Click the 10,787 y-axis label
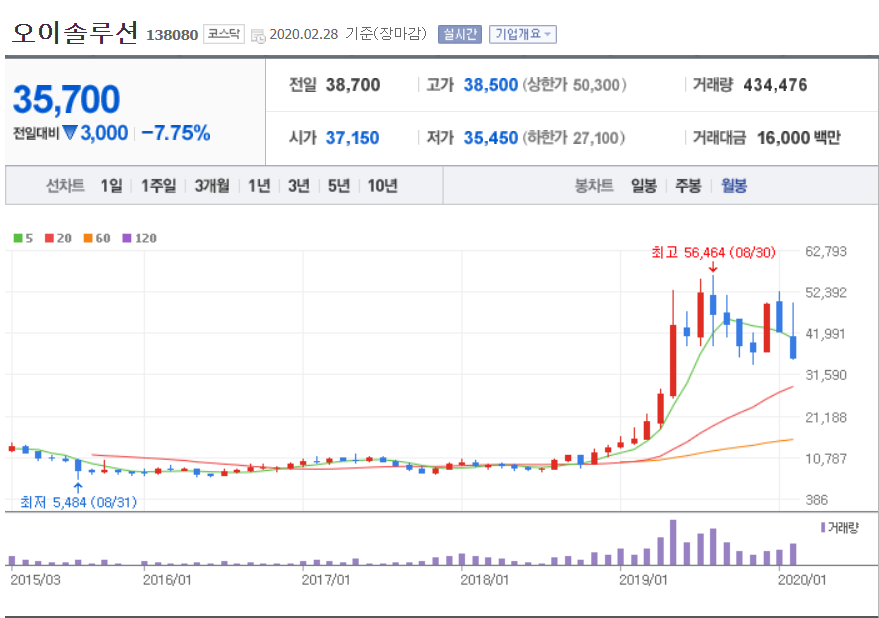The image size is (879, 618). pyautogui.click(x=826, y=459)
